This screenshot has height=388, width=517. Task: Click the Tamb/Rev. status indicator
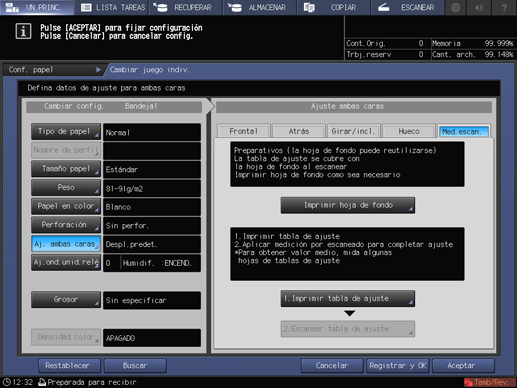pos(490,382)
